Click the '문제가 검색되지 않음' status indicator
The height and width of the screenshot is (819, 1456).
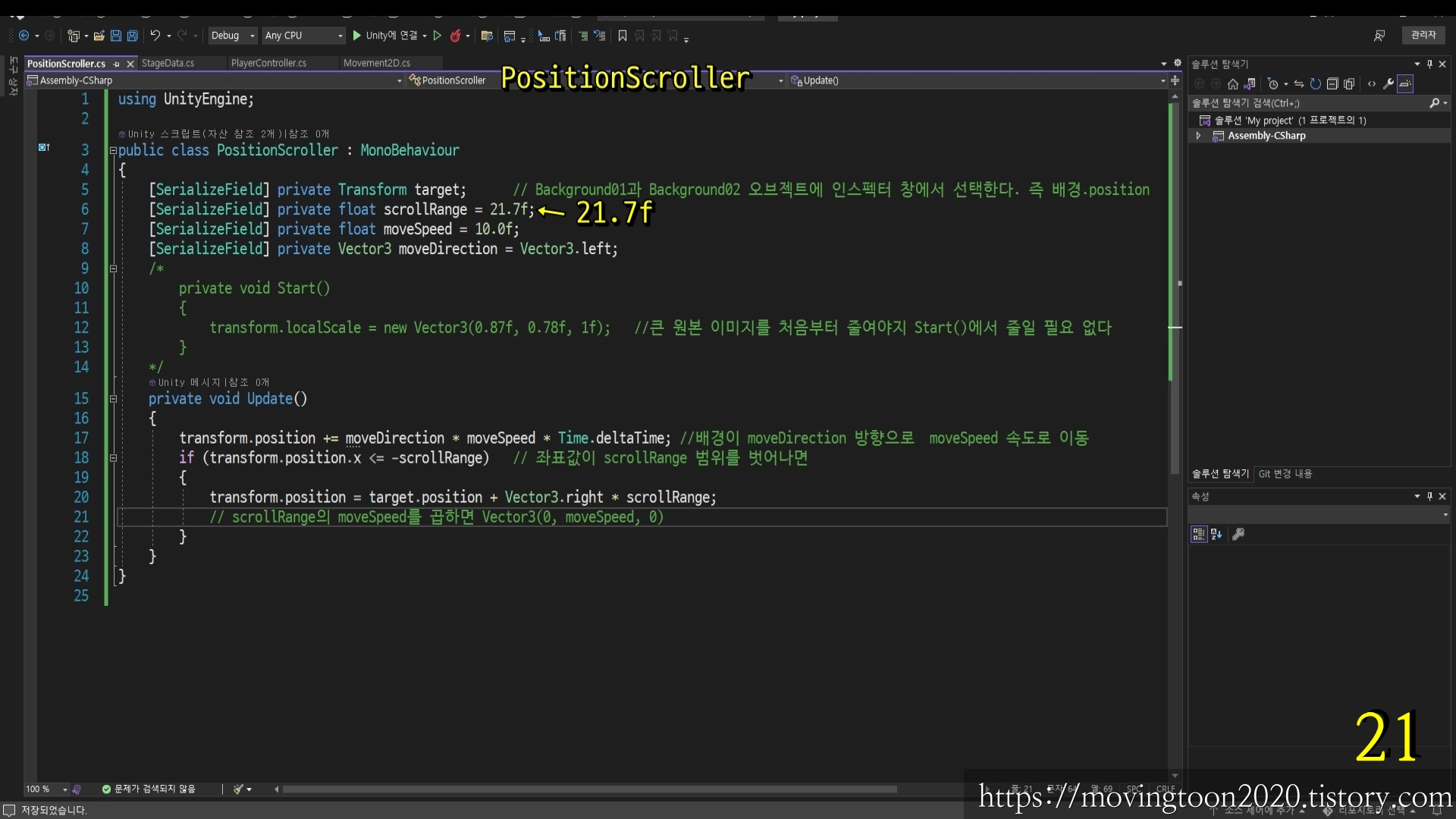pos(149,789)
